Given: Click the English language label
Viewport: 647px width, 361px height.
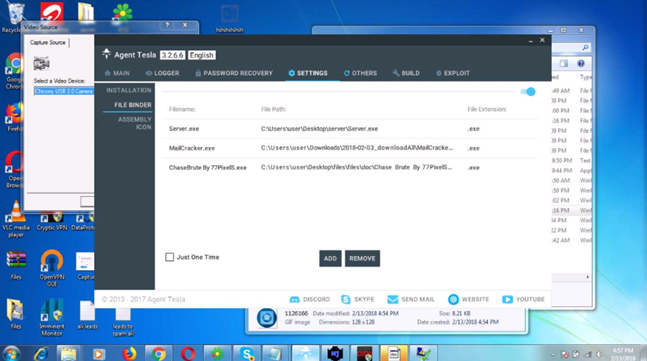Looking at the screenshot, I should pyautogui.click(x=202, y=55).
